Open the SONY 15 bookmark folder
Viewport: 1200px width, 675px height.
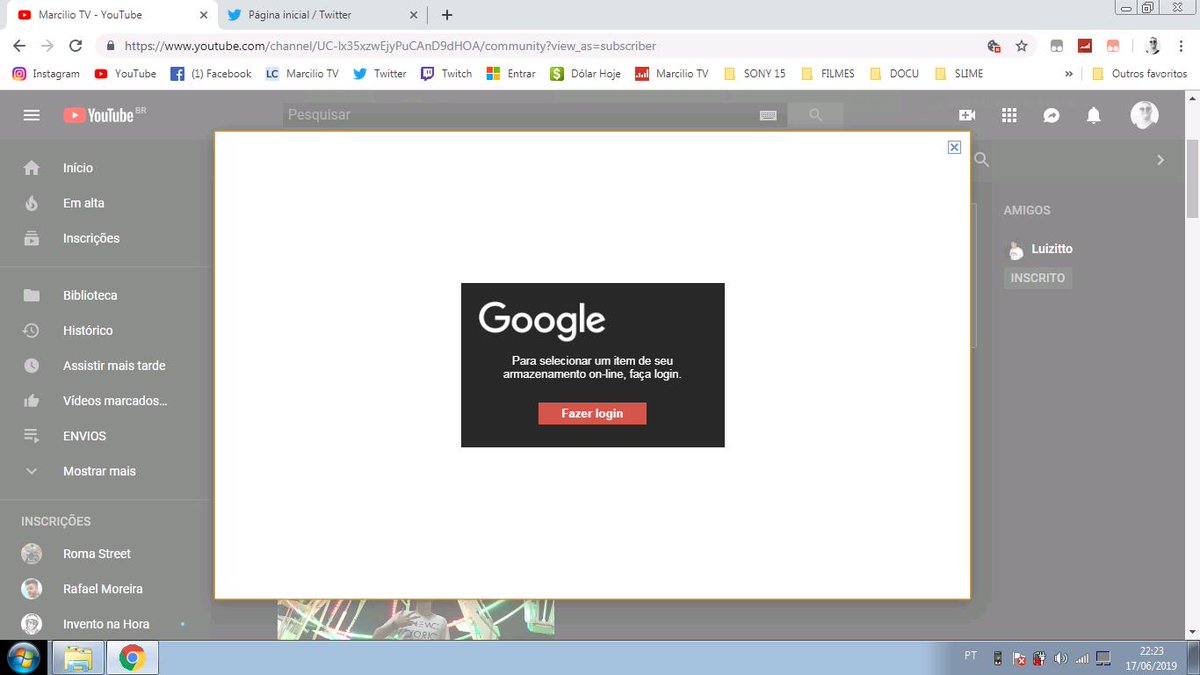click(x=754, y=74)
